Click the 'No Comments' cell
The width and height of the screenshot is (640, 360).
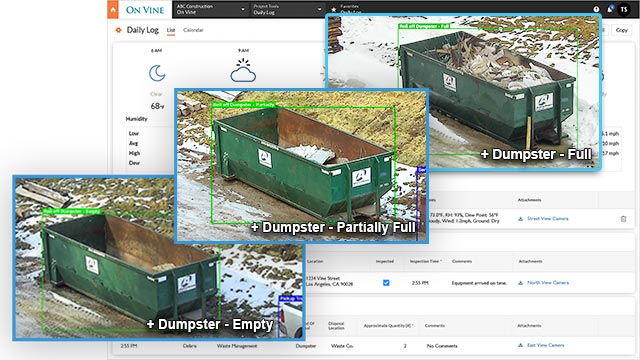click(x=442, y=346)
